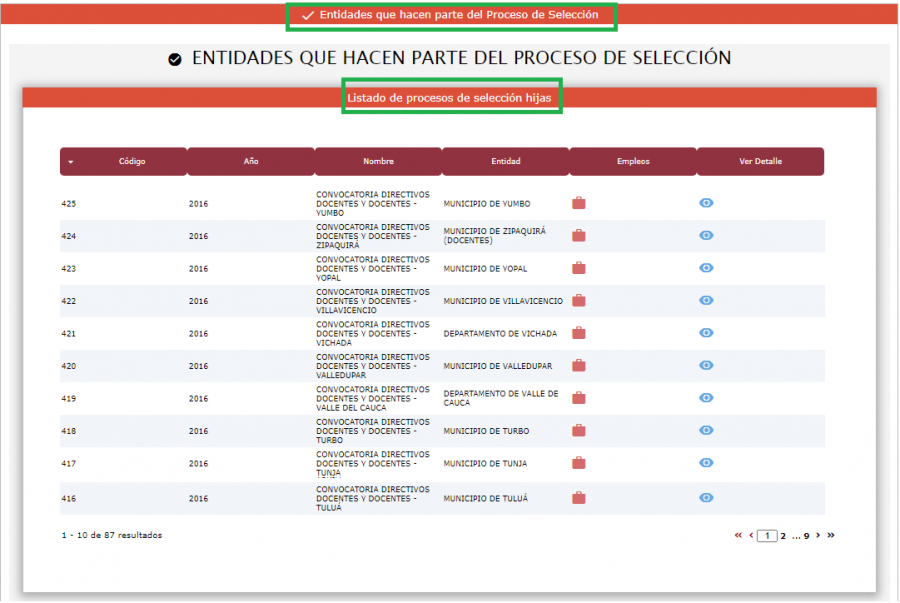
Task: Select the briefcase icon for MUNICIPIO DE TULUÁ
Action: click(578, 497)
